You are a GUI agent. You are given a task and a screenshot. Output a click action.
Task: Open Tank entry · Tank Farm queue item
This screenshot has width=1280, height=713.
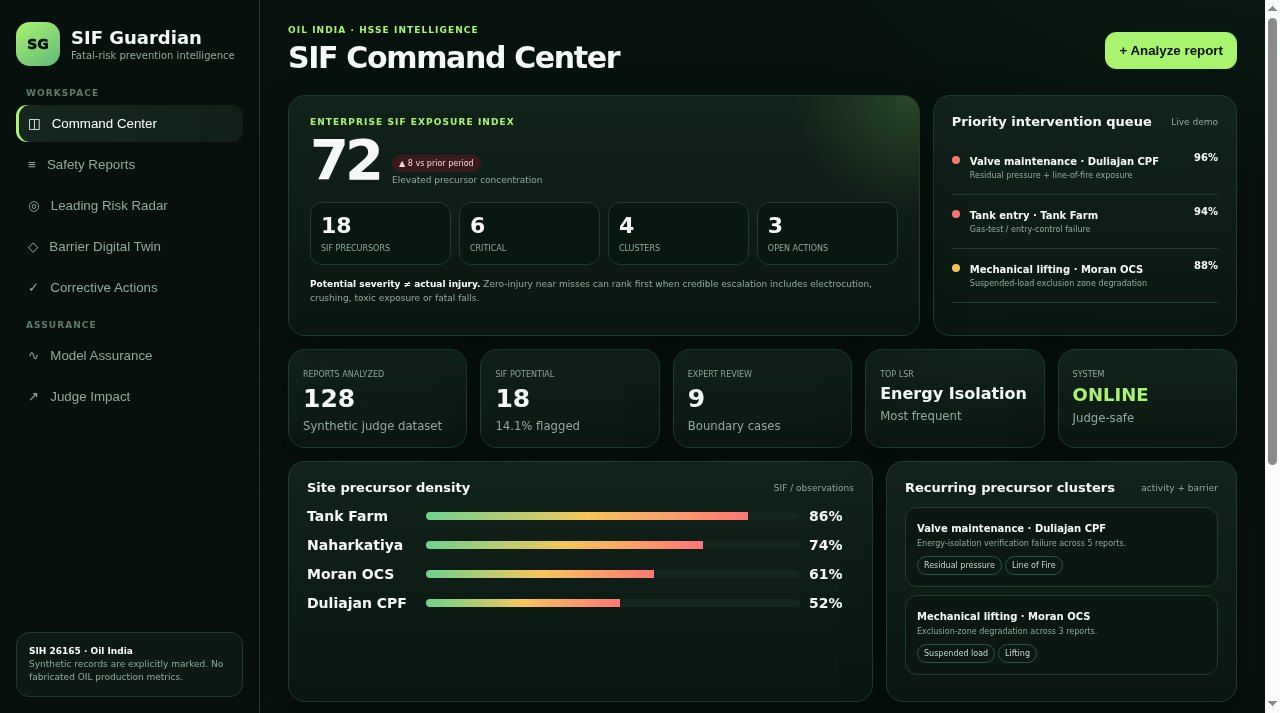(1085, 221)
